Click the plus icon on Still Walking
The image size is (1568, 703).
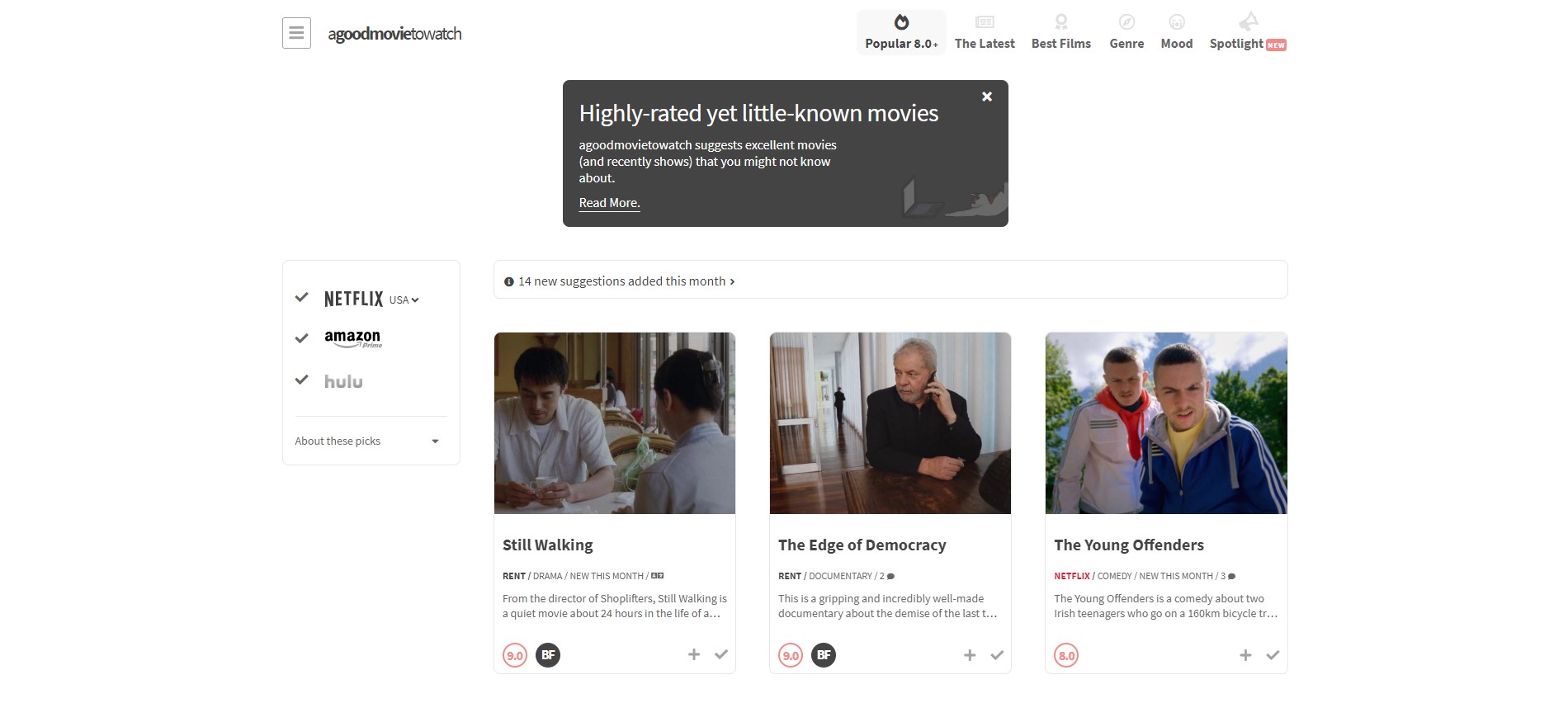tap(694, 654)
